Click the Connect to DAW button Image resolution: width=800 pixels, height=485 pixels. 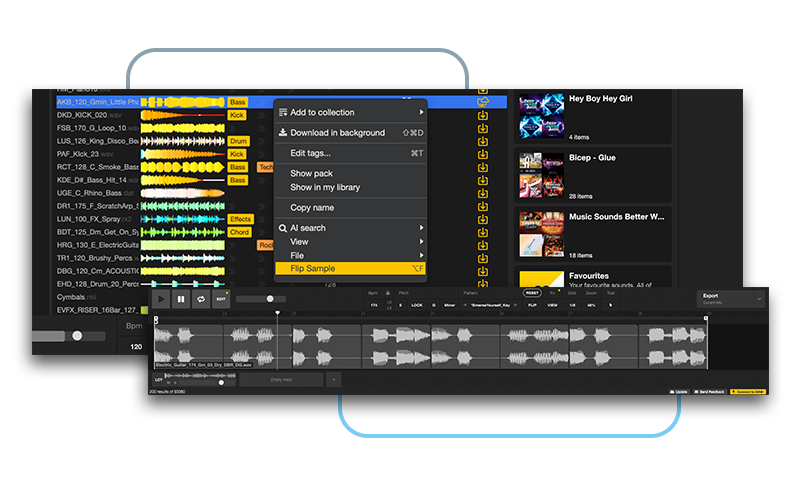pyautogui.click(x=747, y=391)
